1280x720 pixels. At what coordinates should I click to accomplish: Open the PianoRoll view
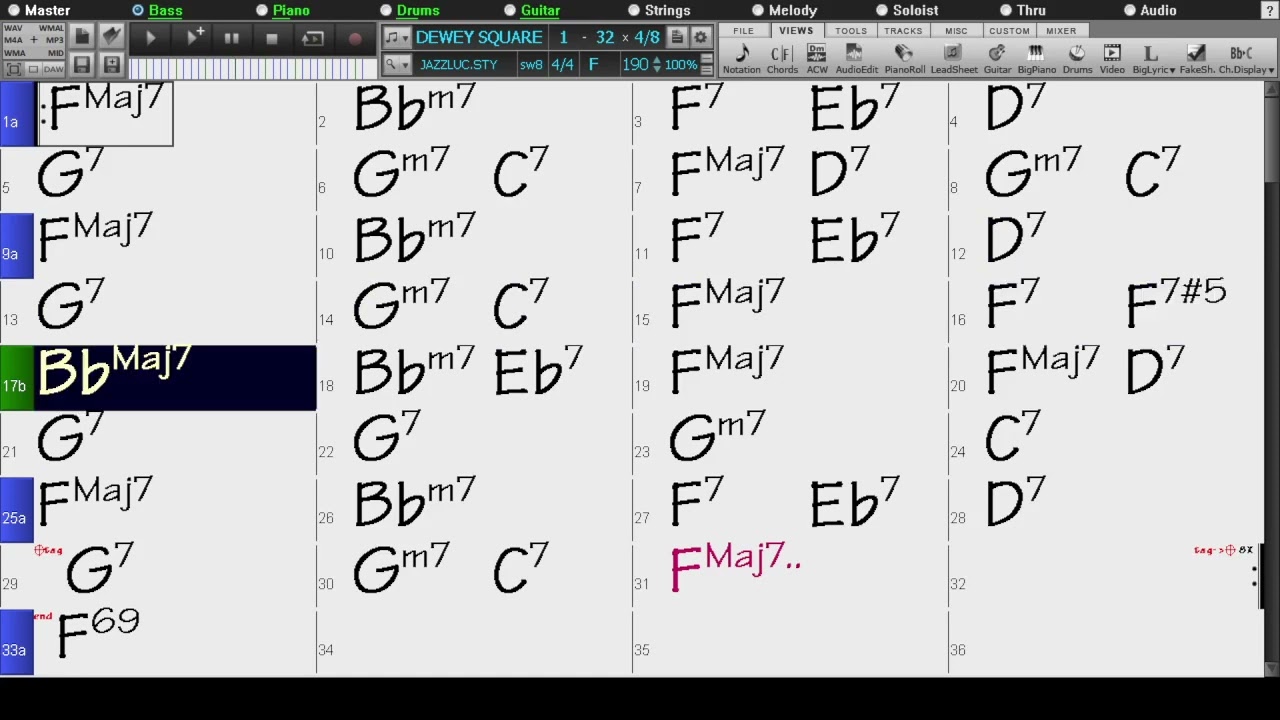click(x=904, y=59)
